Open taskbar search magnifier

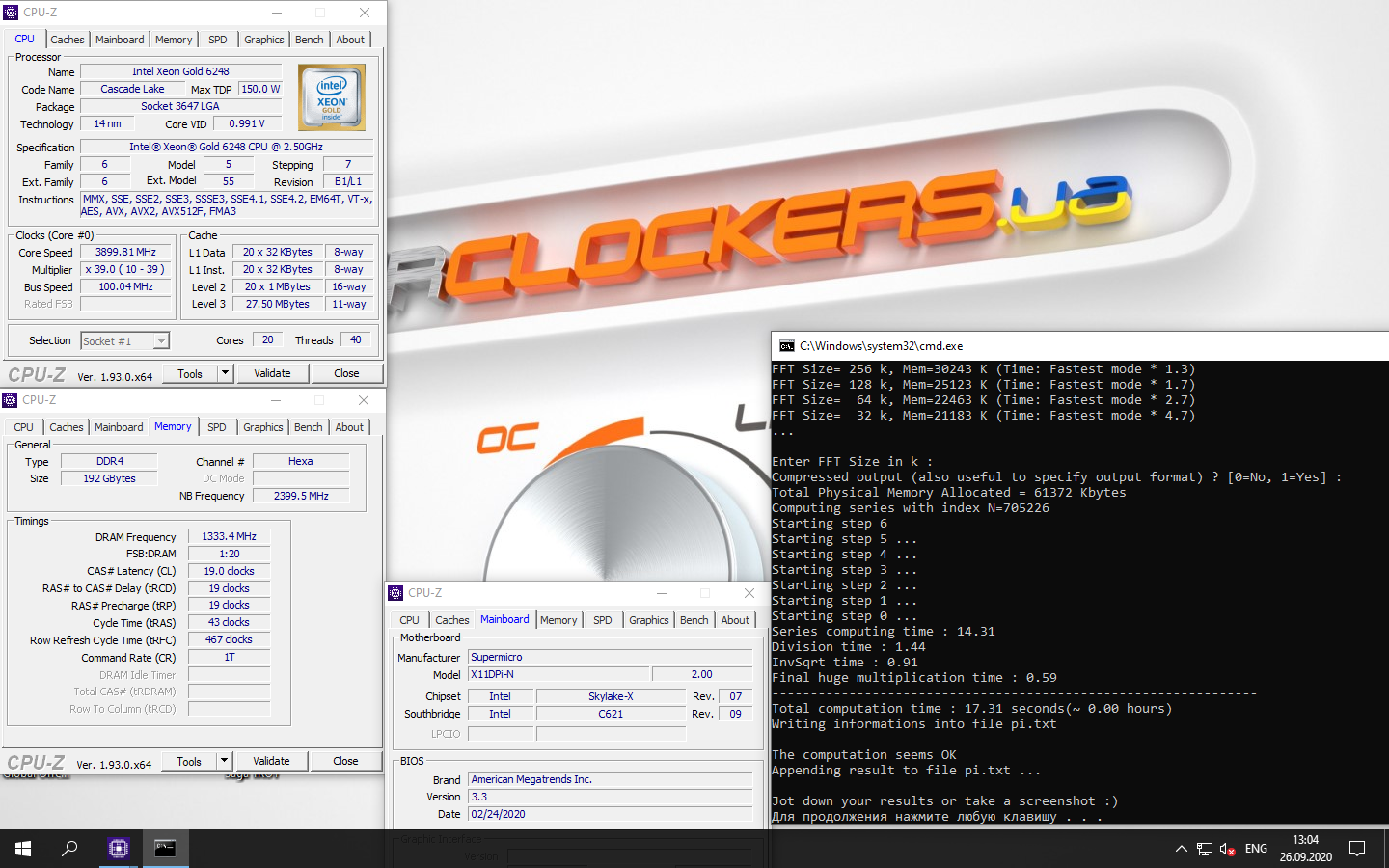pyautogui.click(x=69, y=849)
